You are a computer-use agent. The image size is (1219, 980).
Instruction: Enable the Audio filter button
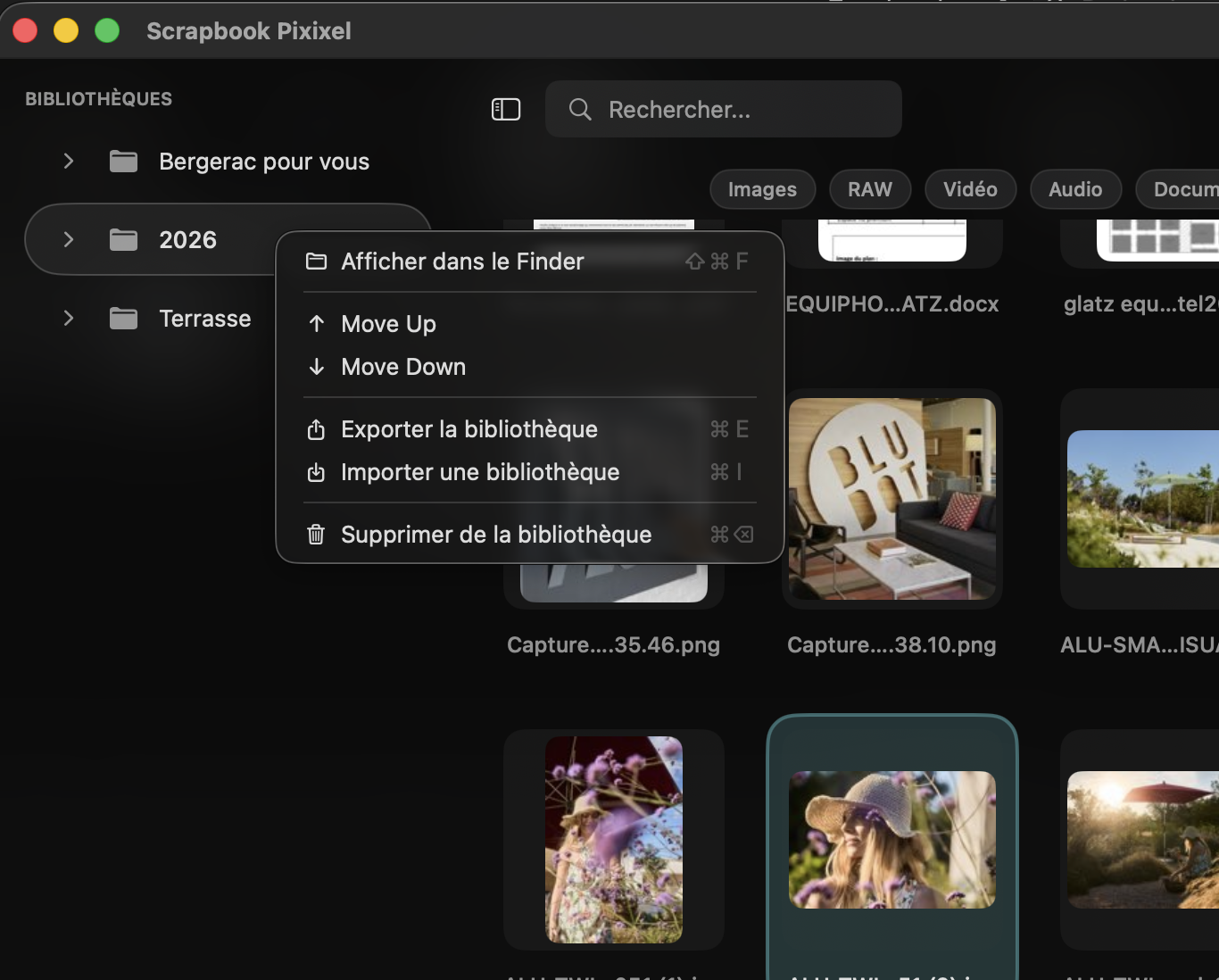point(1074,189)
